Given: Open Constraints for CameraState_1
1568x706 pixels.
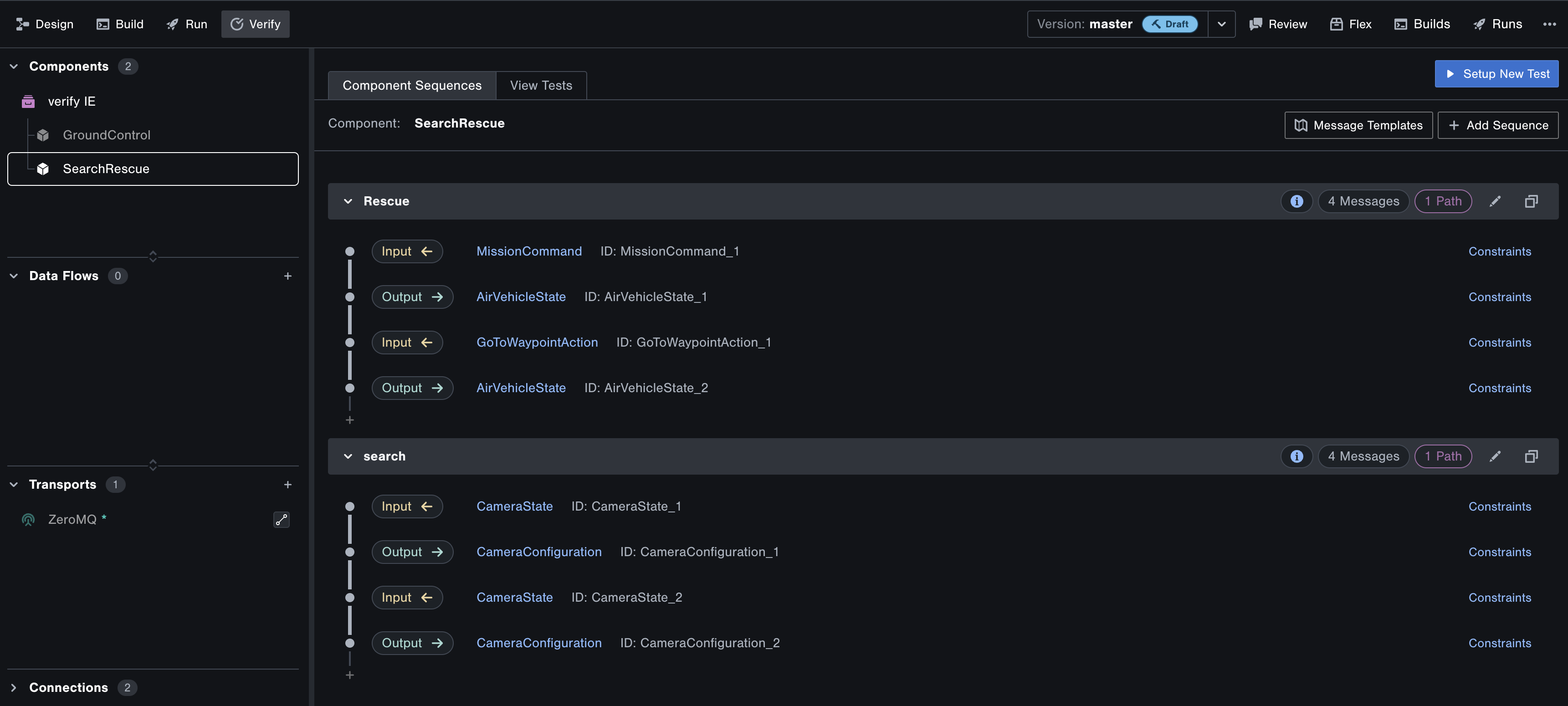Looking at the screenshot, I should pos(1499,506).
